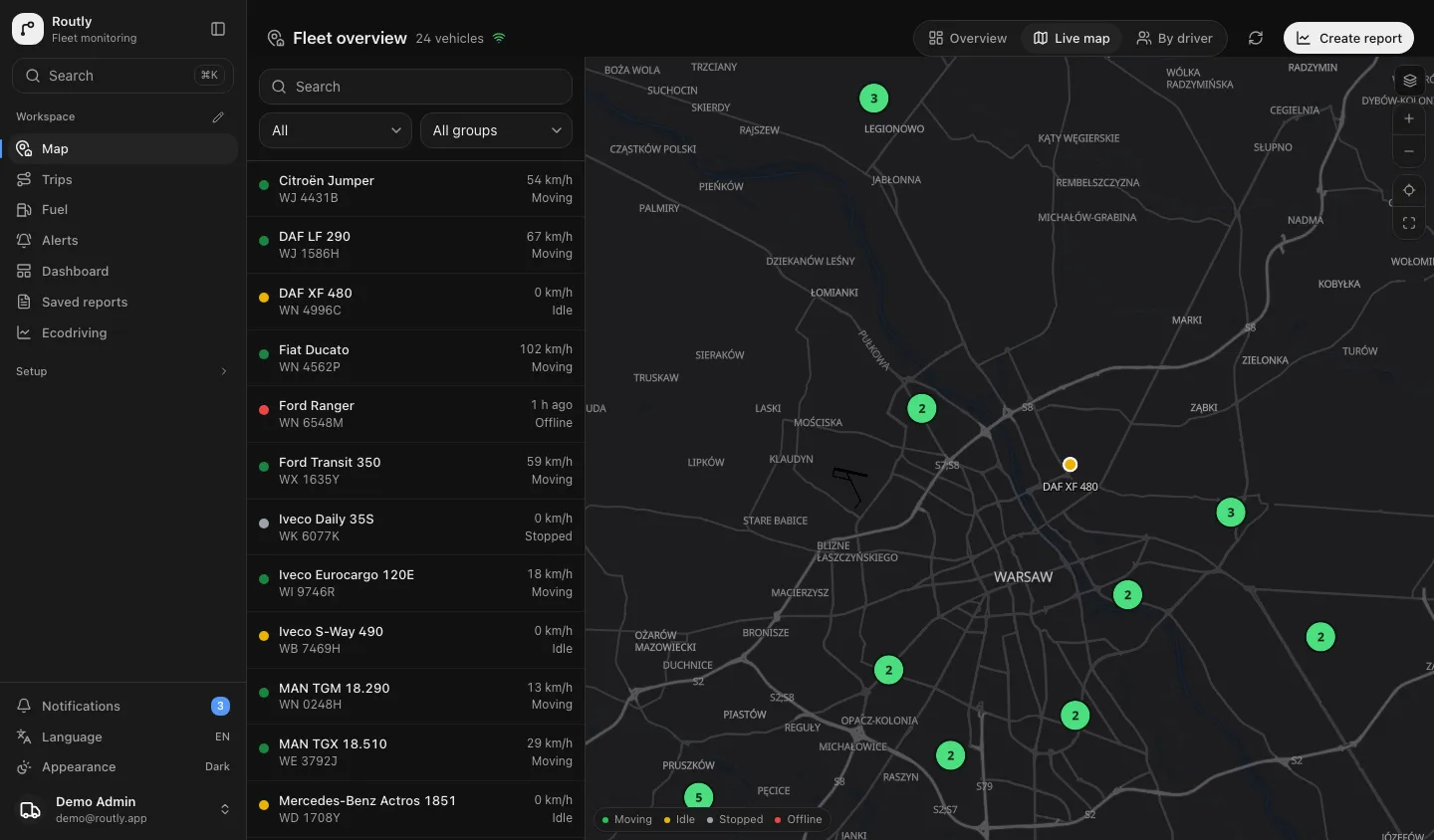Select Iveco S-Way 490 row
The width and height of the screenshot is (1434, 840).
415,640
